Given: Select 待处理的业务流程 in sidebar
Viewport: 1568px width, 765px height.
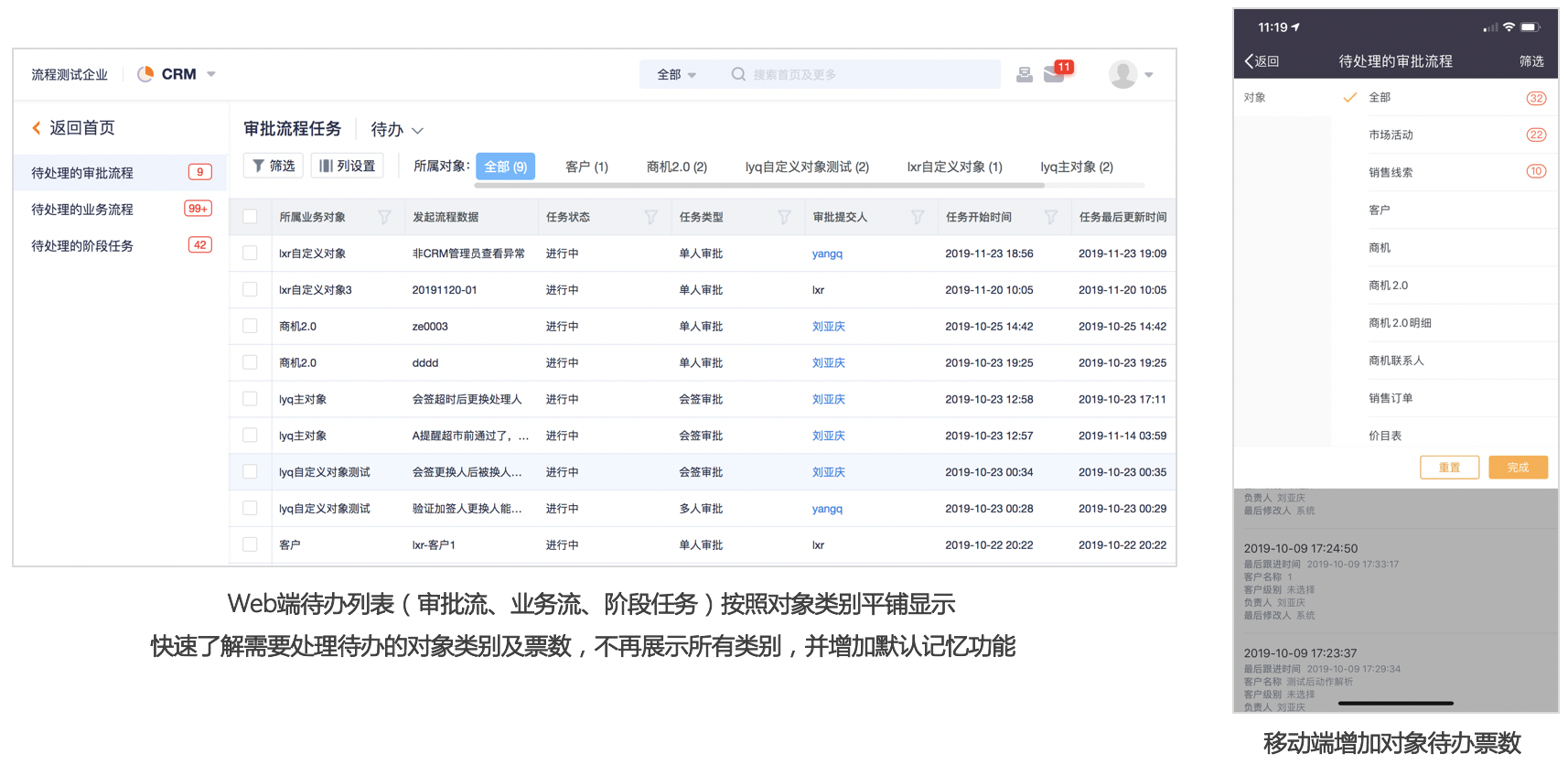Looking at the screenshot, I should click(121, 209).
